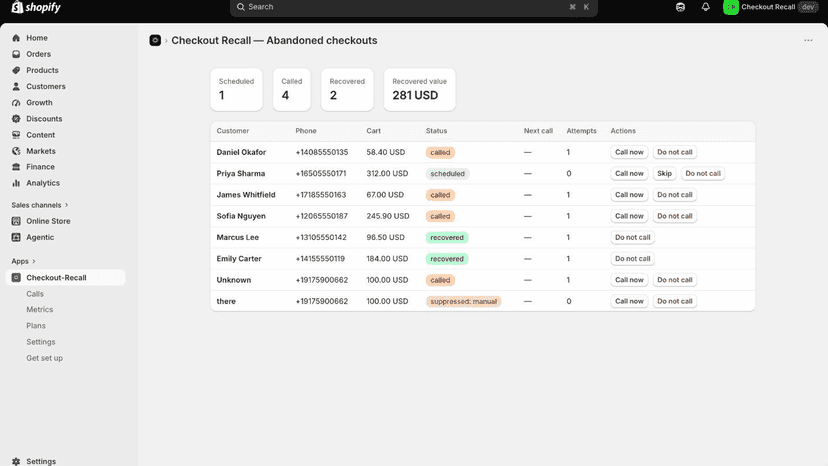Click the Markets globe icon
Screen dimensions: 828x466
pos(16,151)
